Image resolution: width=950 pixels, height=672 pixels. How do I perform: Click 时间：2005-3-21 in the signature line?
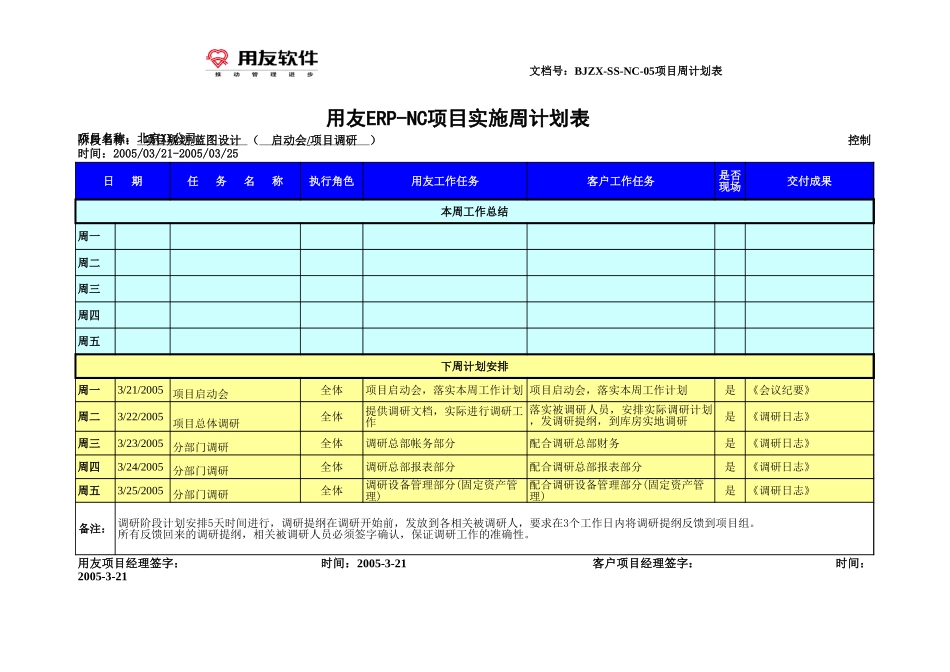tap(364, 564)
